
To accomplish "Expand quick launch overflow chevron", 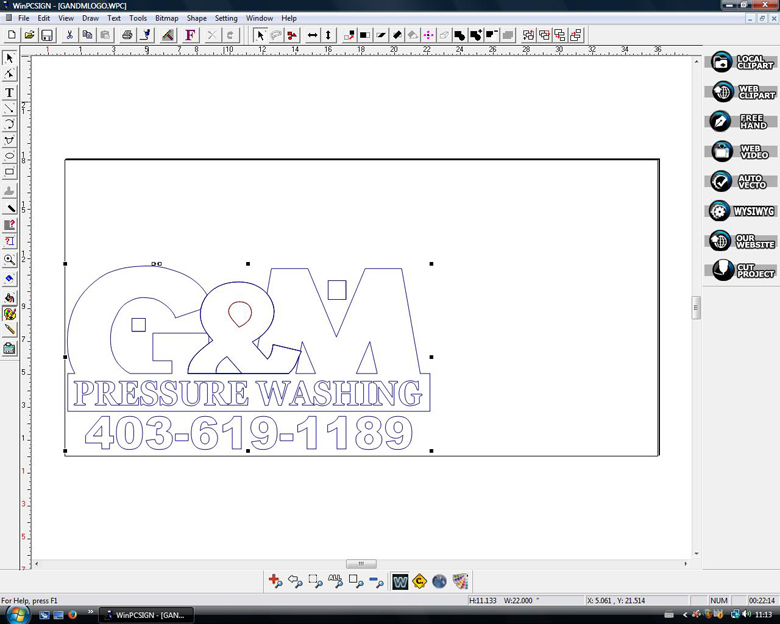I will pos(91,612).
